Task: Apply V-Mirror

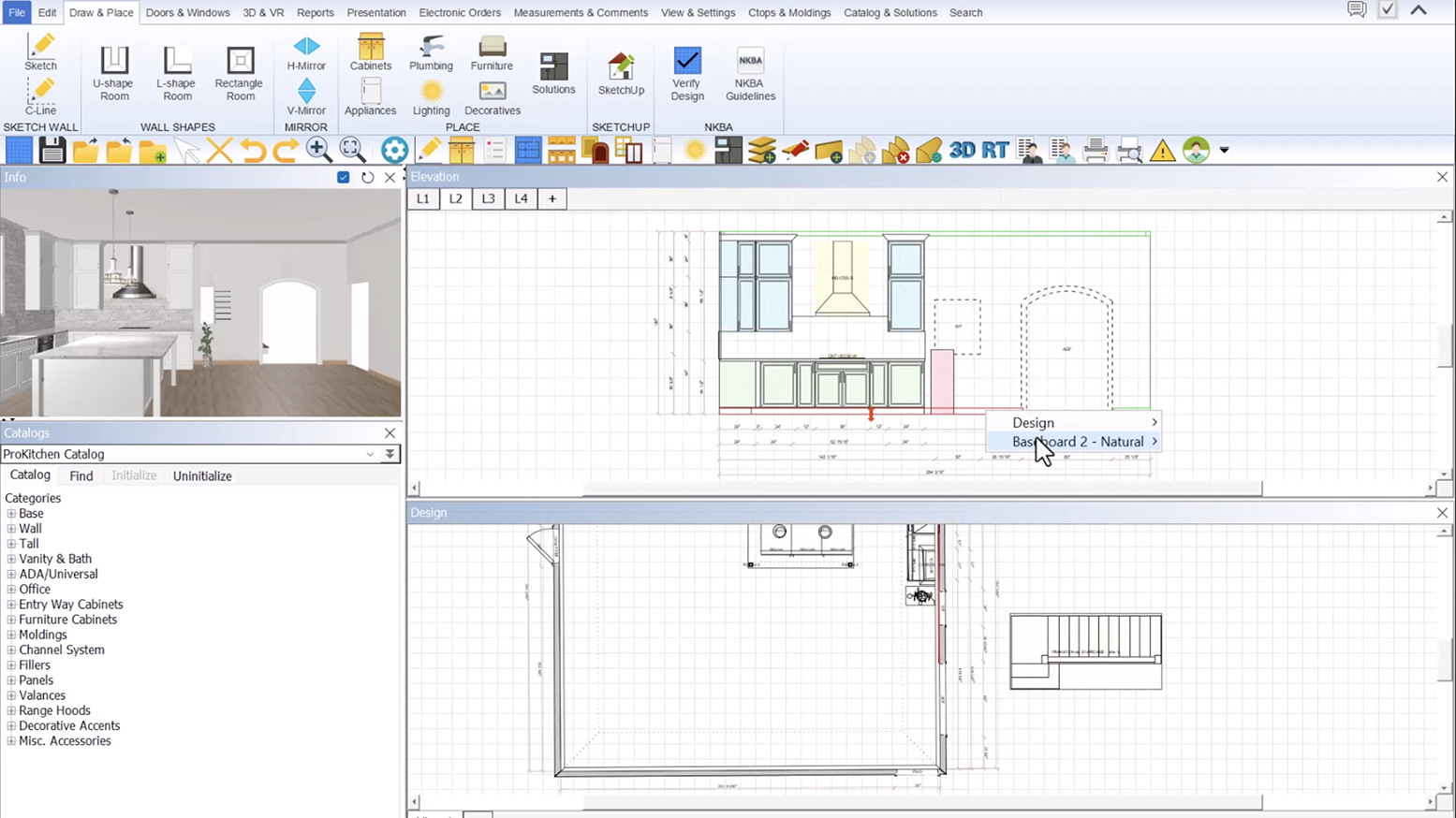Action: (306, 96)
